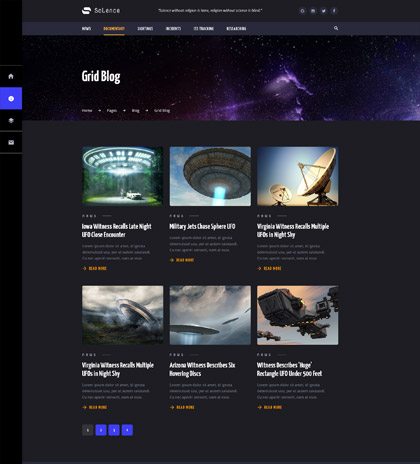Open the layers icon in sidebar

(11, 120)
